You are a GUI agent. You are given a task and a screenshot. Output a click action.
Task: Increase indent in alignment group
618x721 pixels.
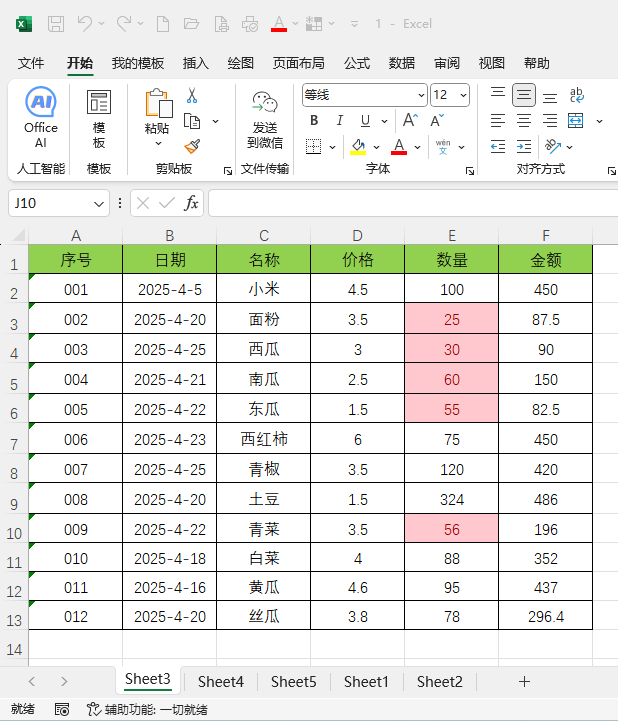click(524, 147)
